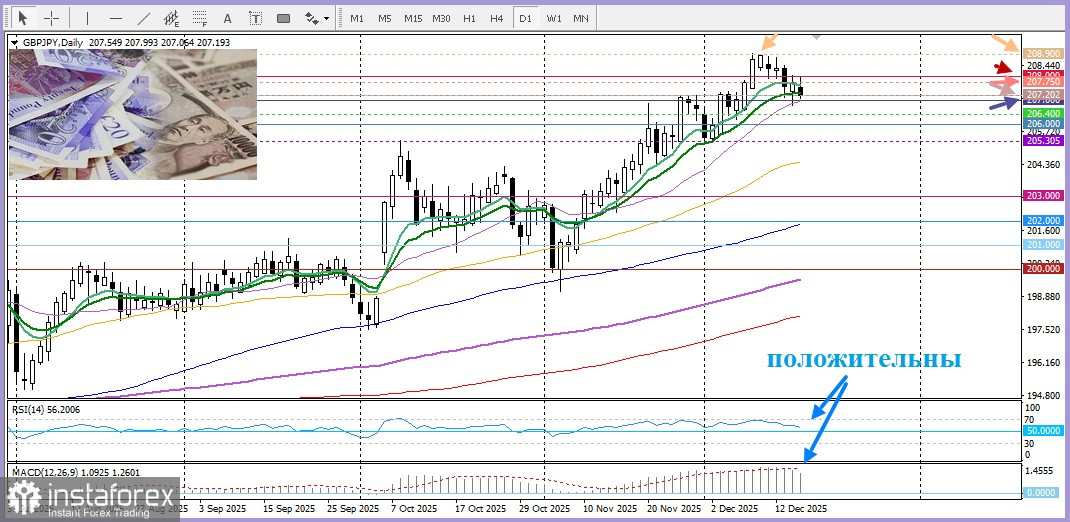Select the 200.000 dark-red level label
This screenshot has width=1070, height=522.
(x=1042, y=269)
